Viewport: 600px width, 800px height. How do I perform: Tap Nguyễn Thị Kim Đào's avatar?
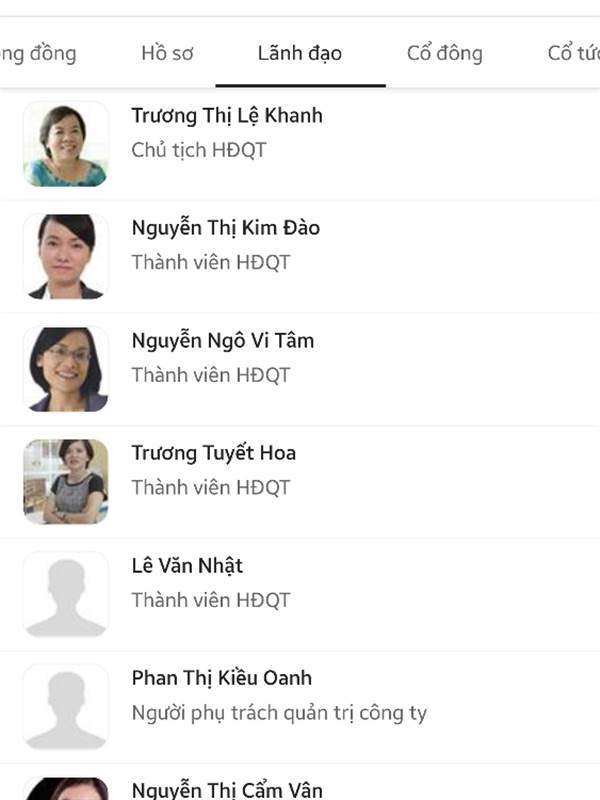tap(66, 256)
